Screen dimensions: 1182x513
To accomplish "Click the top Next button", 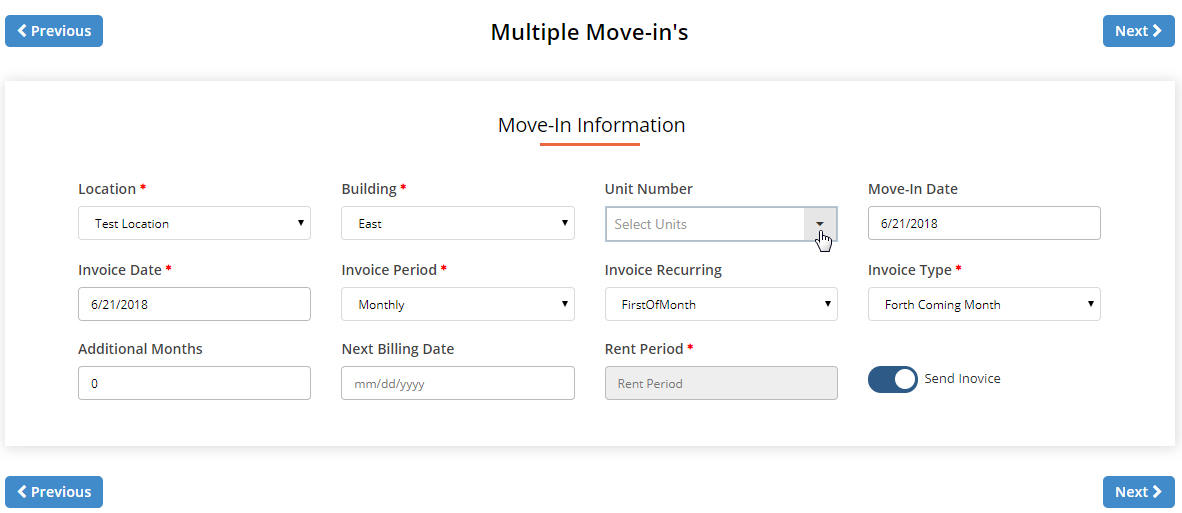I will click(1138, 31).
